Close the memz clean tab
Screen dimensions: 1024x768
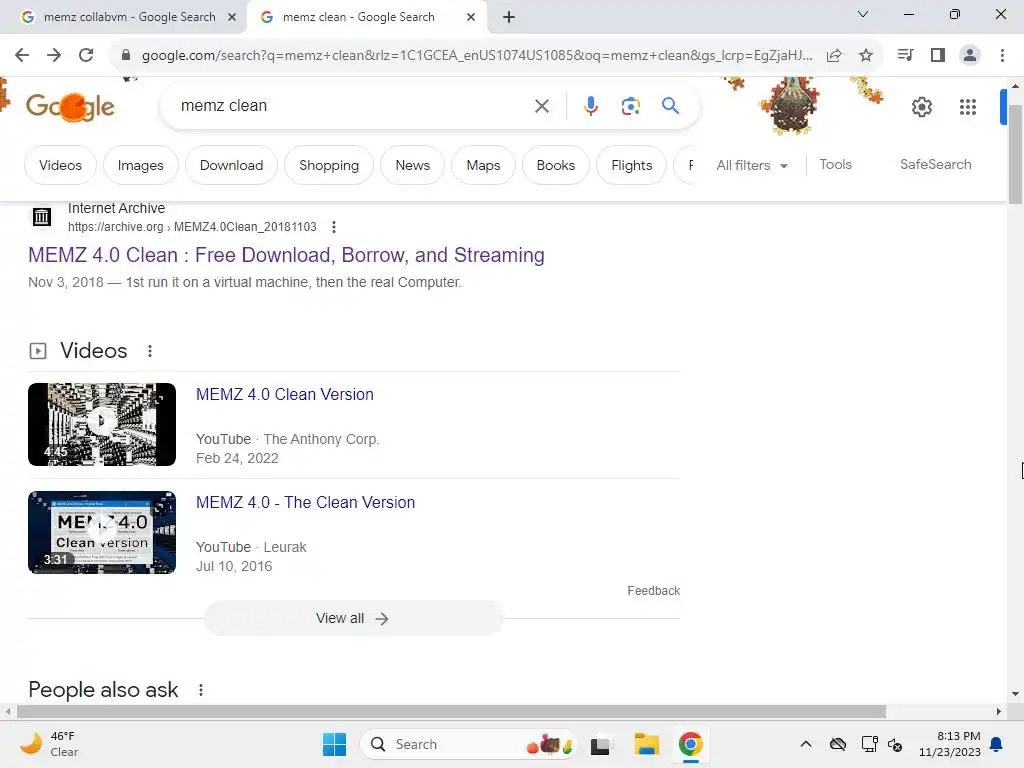click(x=471, y=17)
